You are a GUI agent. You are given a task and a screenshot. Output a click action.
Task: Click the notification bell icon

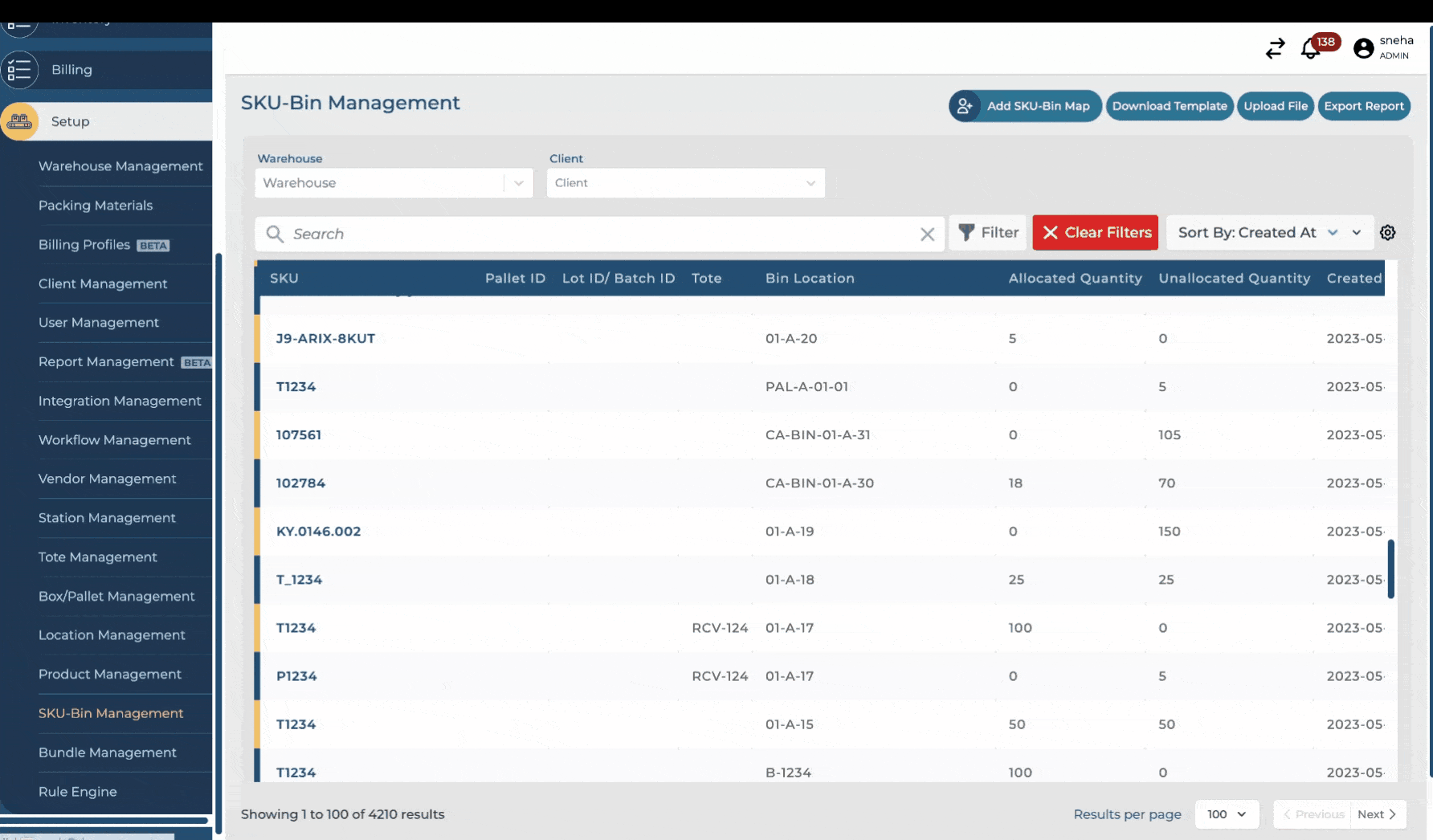[1310, 49]
